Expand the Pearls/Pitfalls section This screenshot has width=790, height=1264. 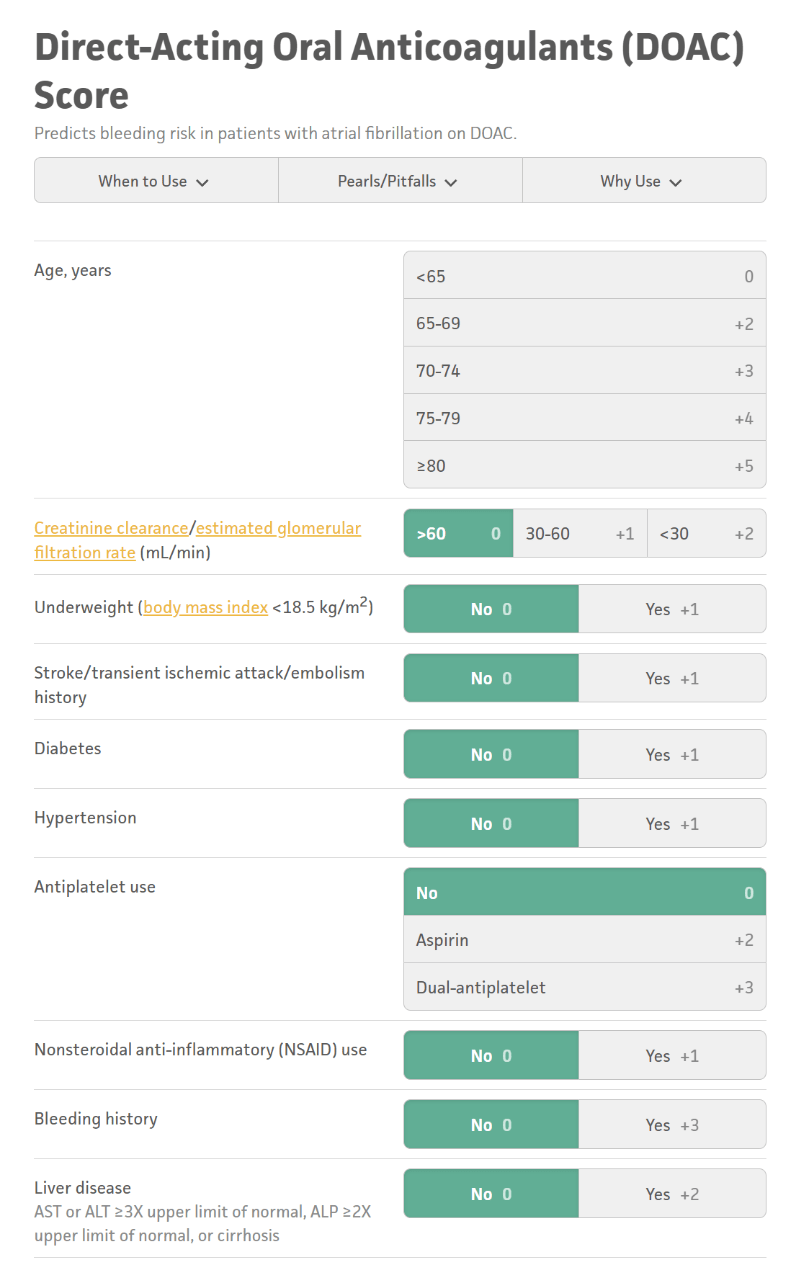point(400,181)
